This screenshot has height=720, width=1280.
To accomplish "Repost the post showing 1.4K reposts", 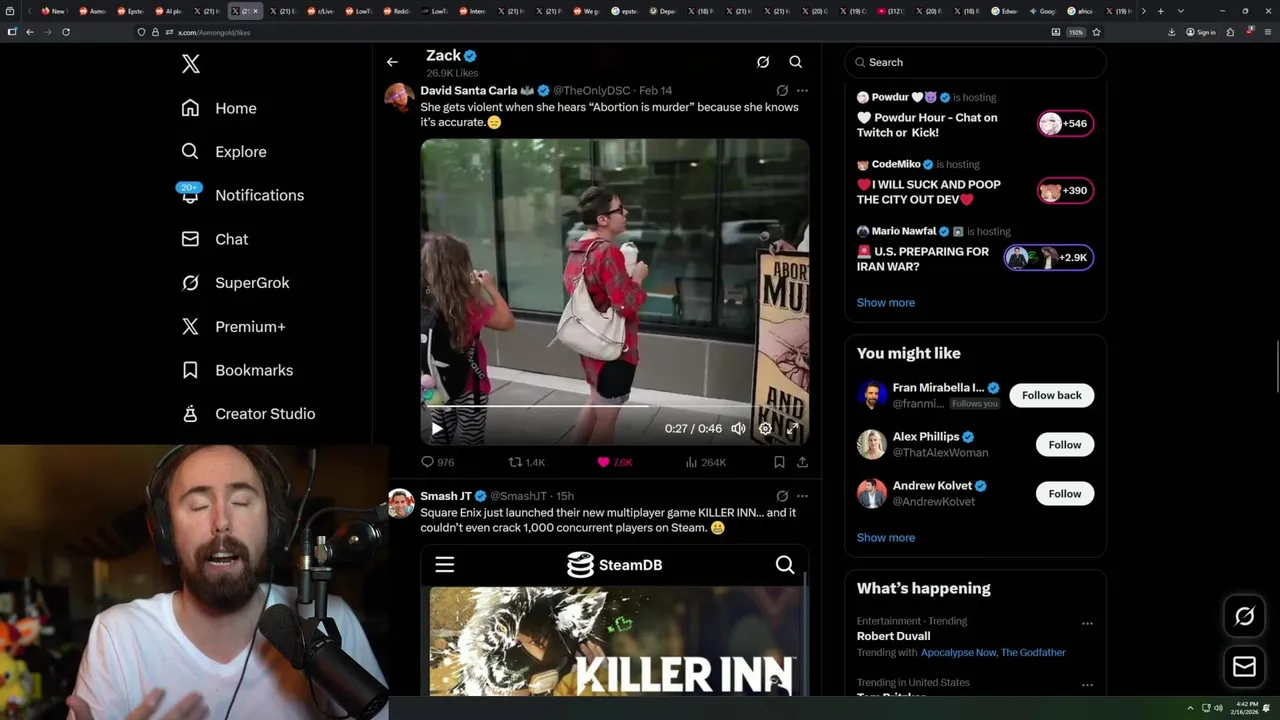I will (x=527, y=462).
